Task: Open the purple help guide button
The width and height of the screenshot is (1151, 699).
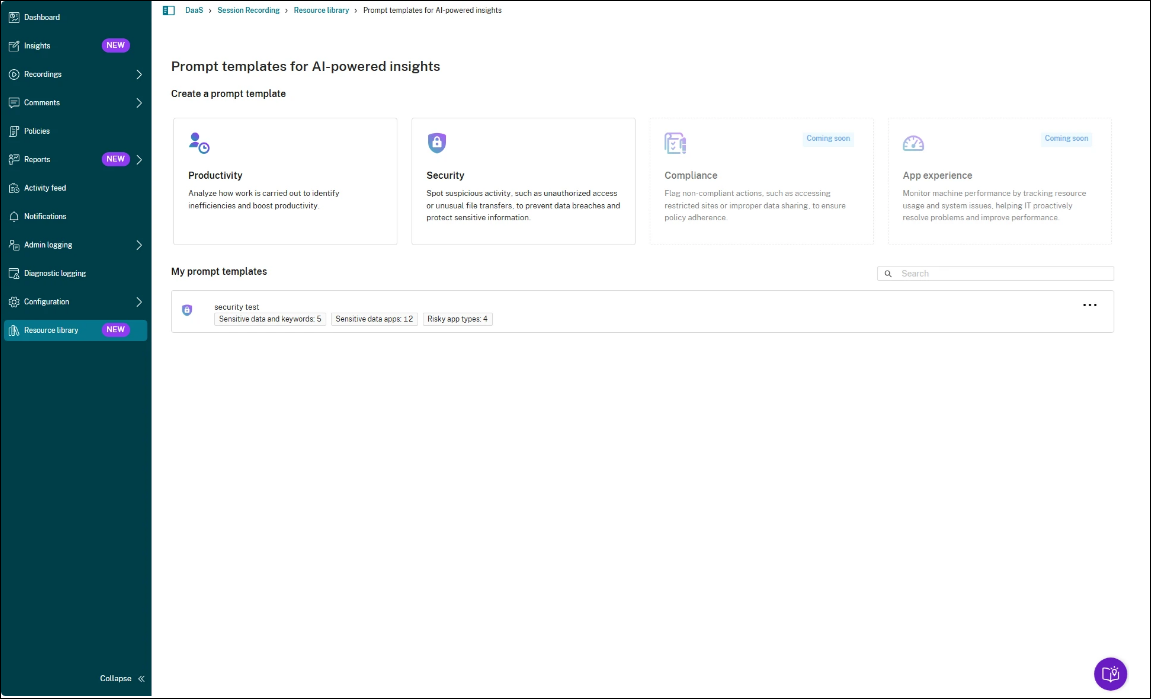Action: [x=1110, y=673]
